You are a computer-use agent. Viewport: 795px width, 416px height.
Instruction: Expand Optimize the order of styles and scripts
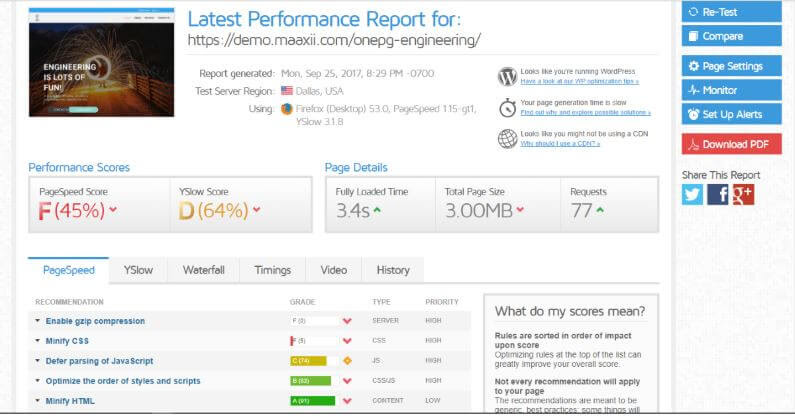(123, 381)
